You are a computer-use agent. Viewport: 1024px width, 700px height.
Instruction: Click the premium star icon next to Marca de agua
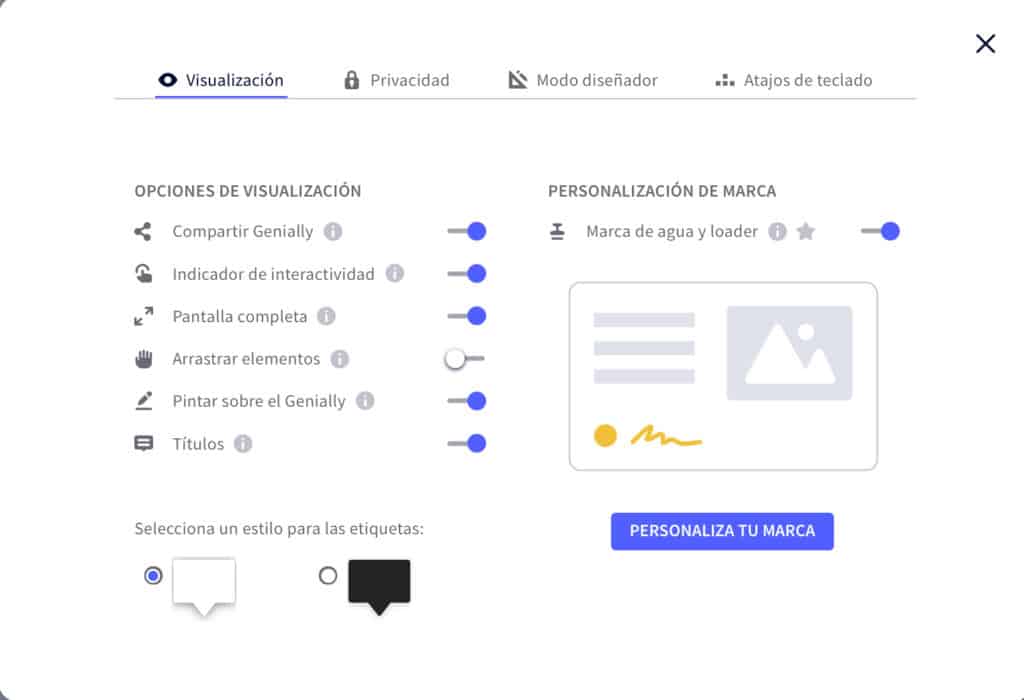[806, 231]
